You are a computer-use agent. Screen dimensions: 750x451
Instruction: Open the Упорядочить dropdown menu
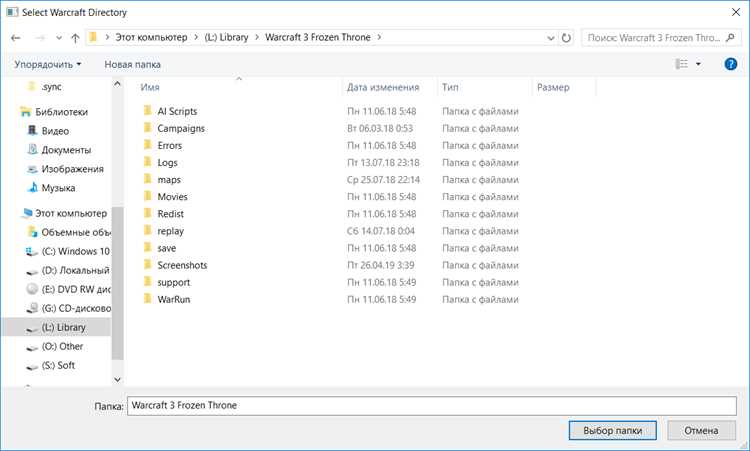pyautogui.click(x=47, y=64)
